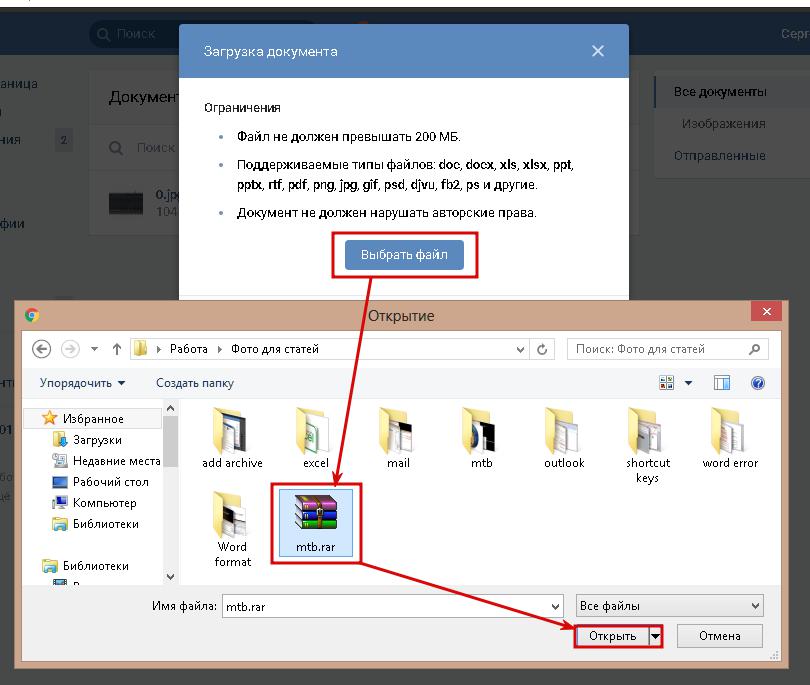Go back with the Back arrow

(41, 349)
